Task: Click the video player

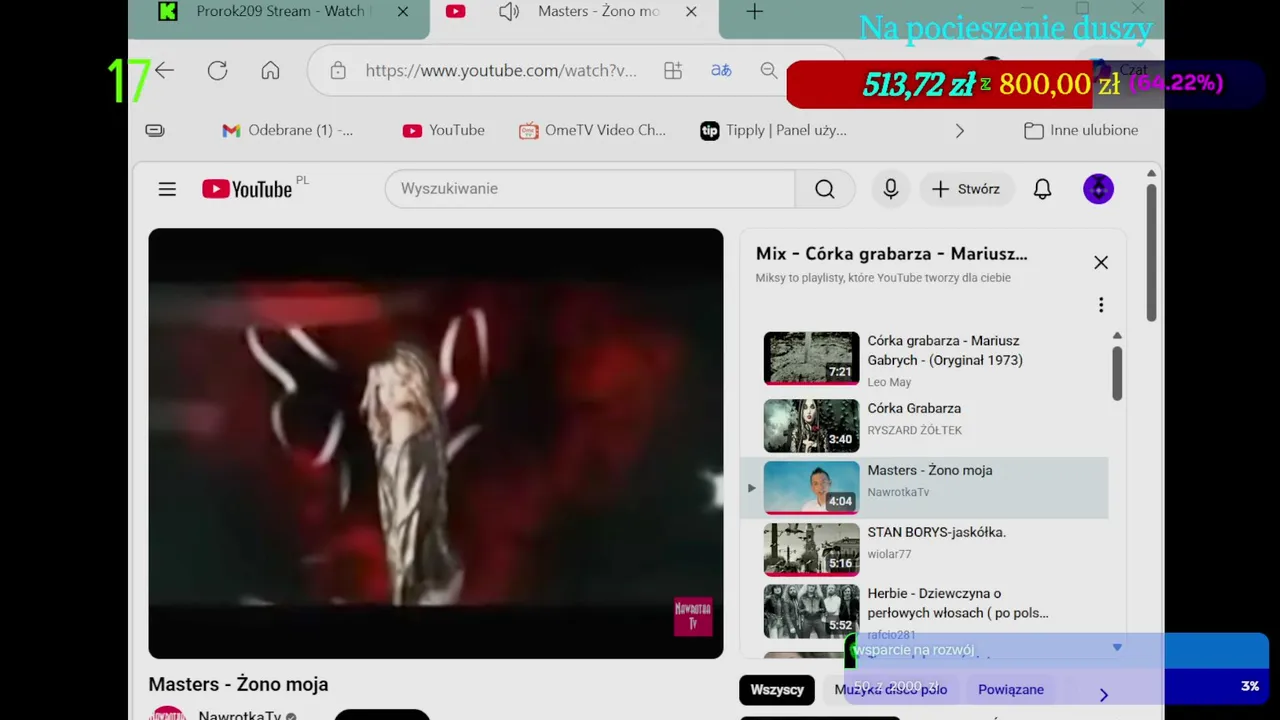Action: click(436, 443)
